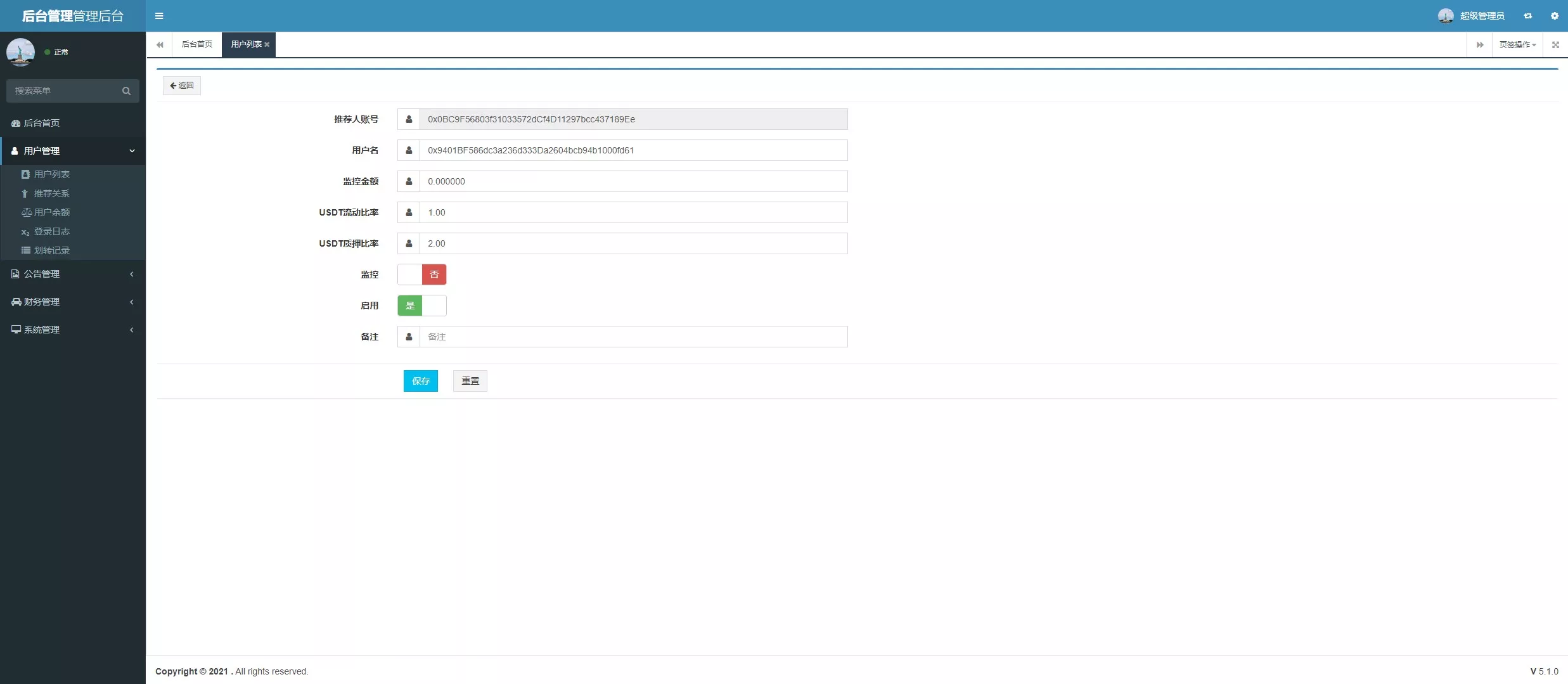Toggle the 监控 switch
Image resolution: width=1568 pixels, height=684 pixels.
[422, 274]
